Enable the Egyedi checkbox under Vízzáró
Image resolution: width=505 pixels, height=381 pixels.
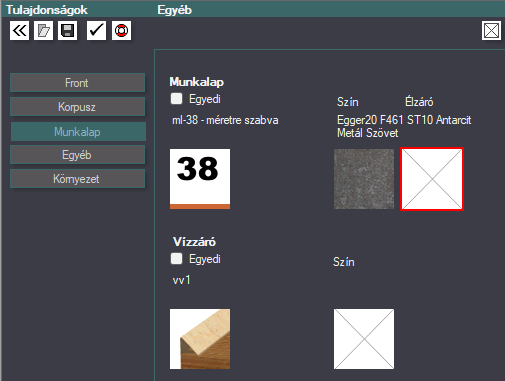pos(176,259)
